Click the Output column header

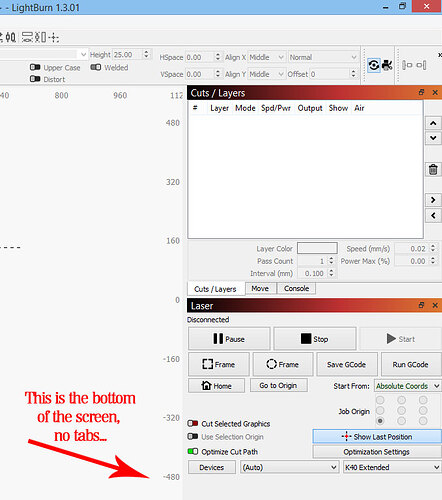click(x=310, y=108)
